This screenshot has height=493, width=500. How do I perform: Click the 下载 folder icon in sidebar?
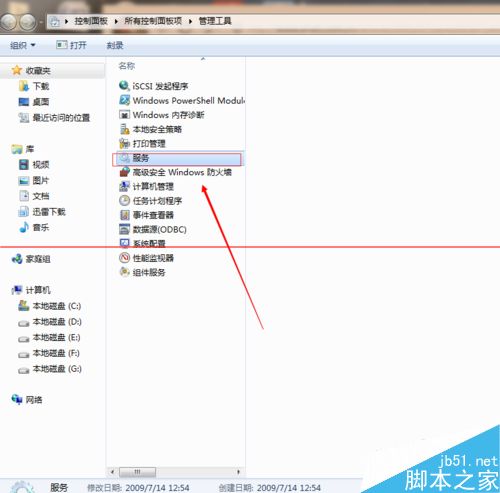click(24, 86)
